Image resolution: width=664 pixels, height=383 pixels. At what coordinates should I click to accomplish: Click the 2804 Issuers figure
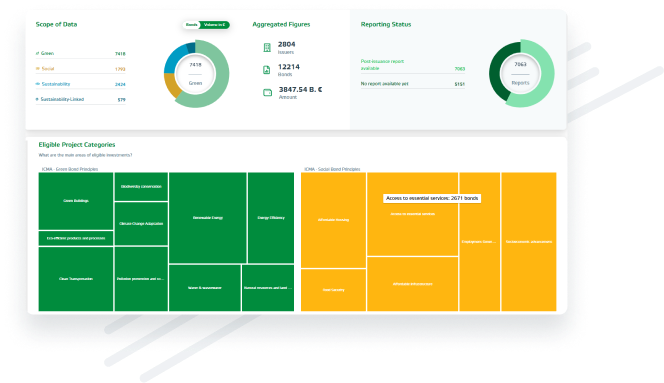point(287,44)
